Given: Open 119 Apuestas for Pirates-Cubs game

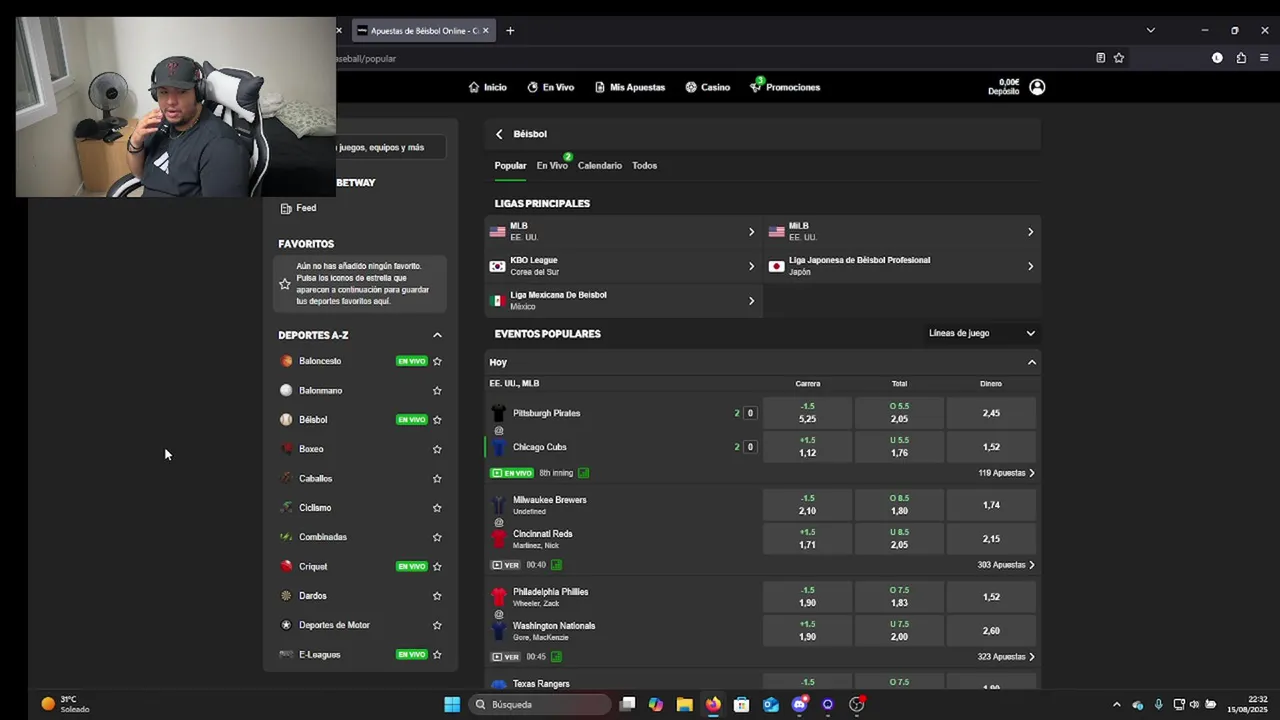Looking at the screenshot, I should (1006, 473).
